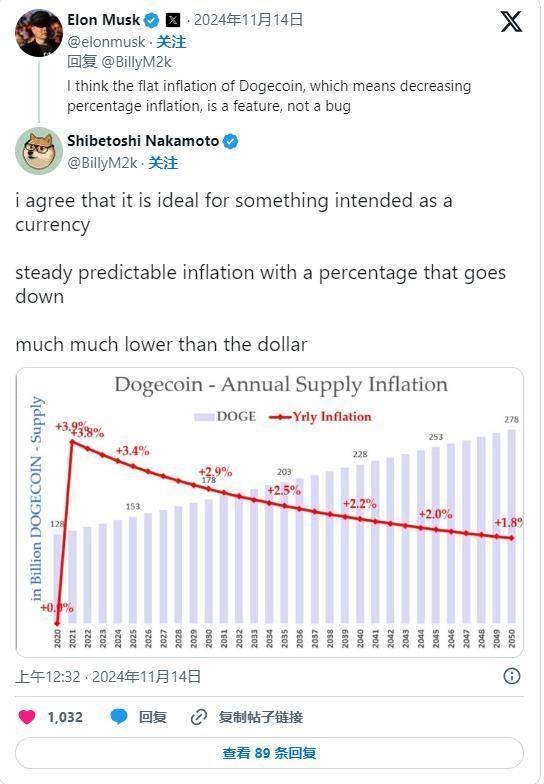Open Elon Musk's profile avatar
Viewport: 544px width, 784px height.
tap(38, 32)
